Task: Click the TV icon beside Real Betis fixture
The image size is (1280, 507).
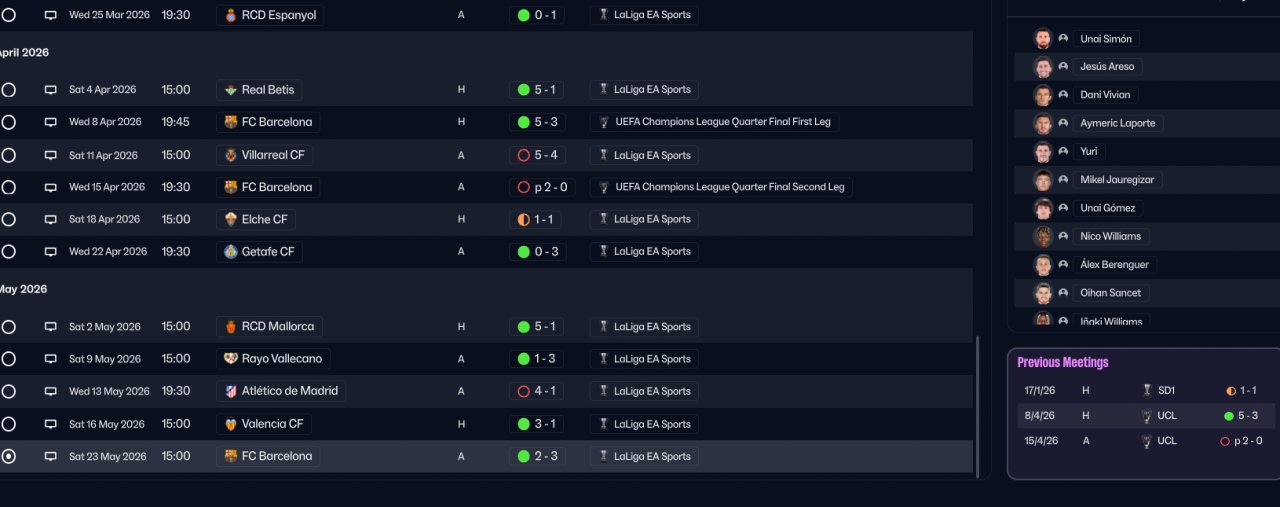Action: click(51, 90)
